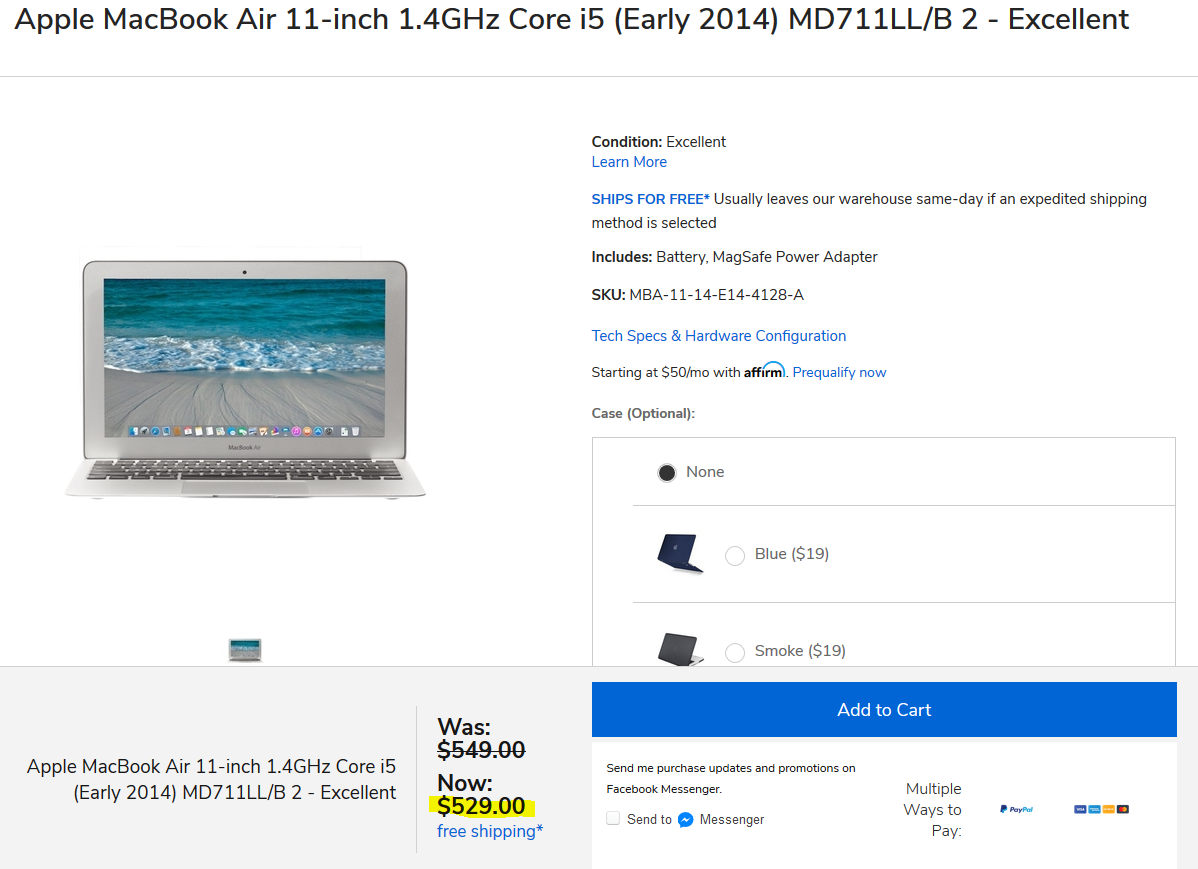This screenshot has height=869, width=1198.
Task: Open Tech Specs & Hardware Configuration
Action: (718, 336)
